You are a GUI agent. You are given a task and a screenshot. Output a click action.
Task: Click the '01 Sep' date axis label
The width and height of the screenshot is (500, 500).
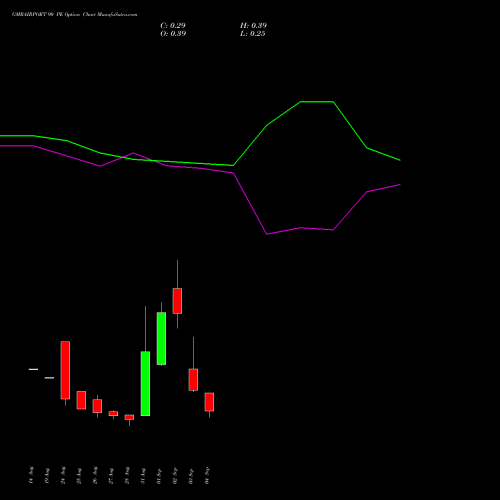pyautogui.click(x=159, y=476)
